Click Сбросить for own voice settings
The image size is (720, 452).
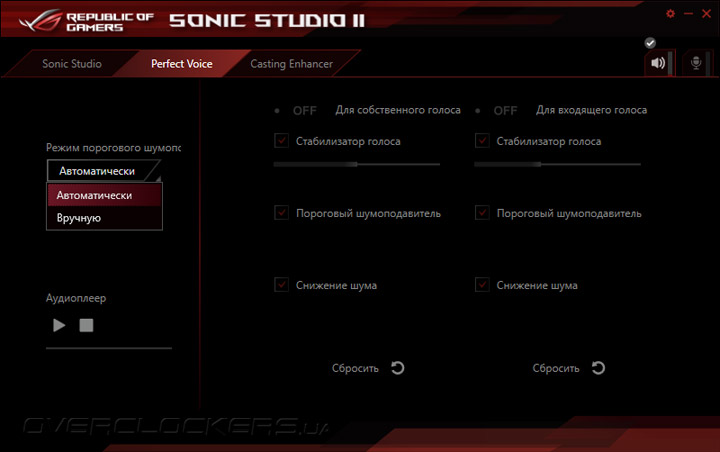[355, 368]
